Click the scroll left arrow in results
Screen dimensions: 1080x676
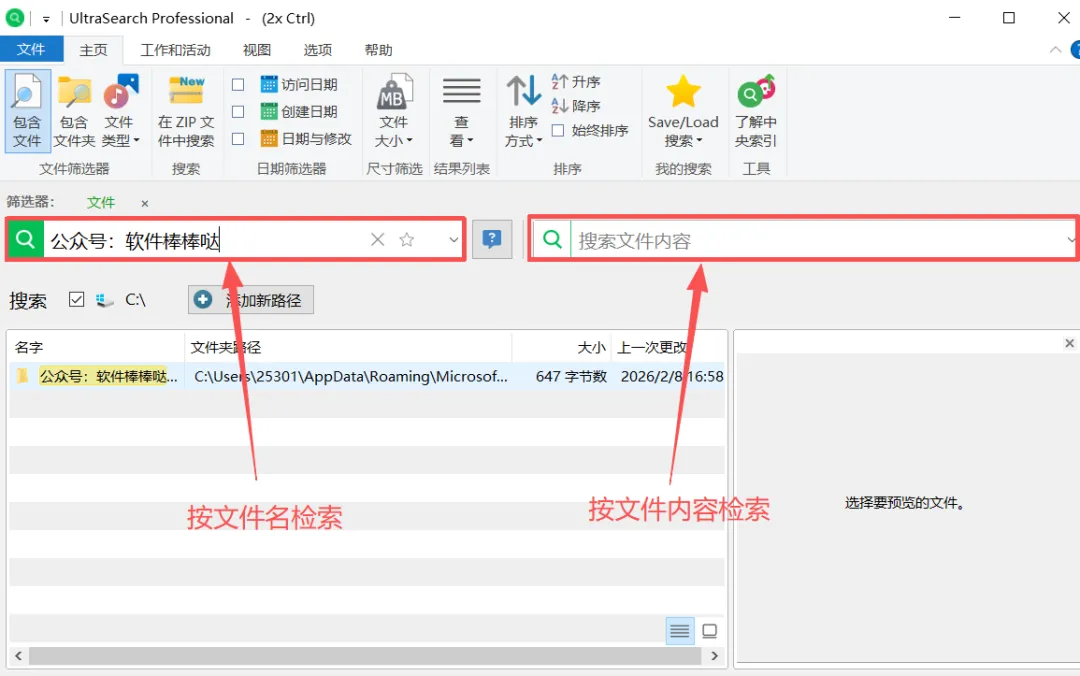pyautogui.click(x=19, y=656)
